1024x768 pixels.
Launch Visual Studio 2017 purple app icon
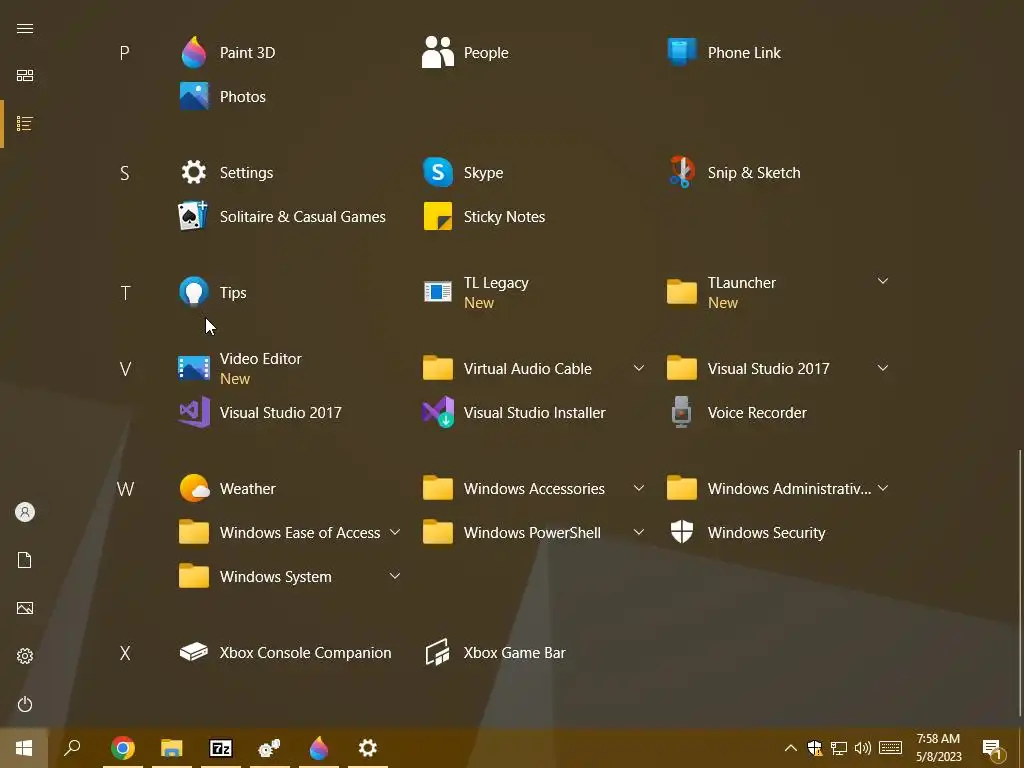(194, 412)
